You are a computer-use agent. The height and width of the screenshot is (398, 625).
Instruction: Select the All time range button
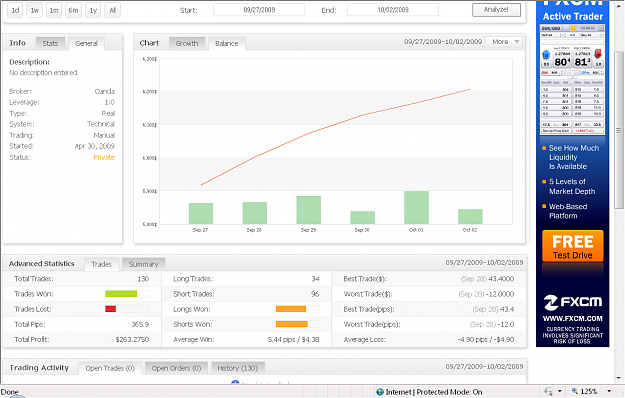[x=112, y=10]
